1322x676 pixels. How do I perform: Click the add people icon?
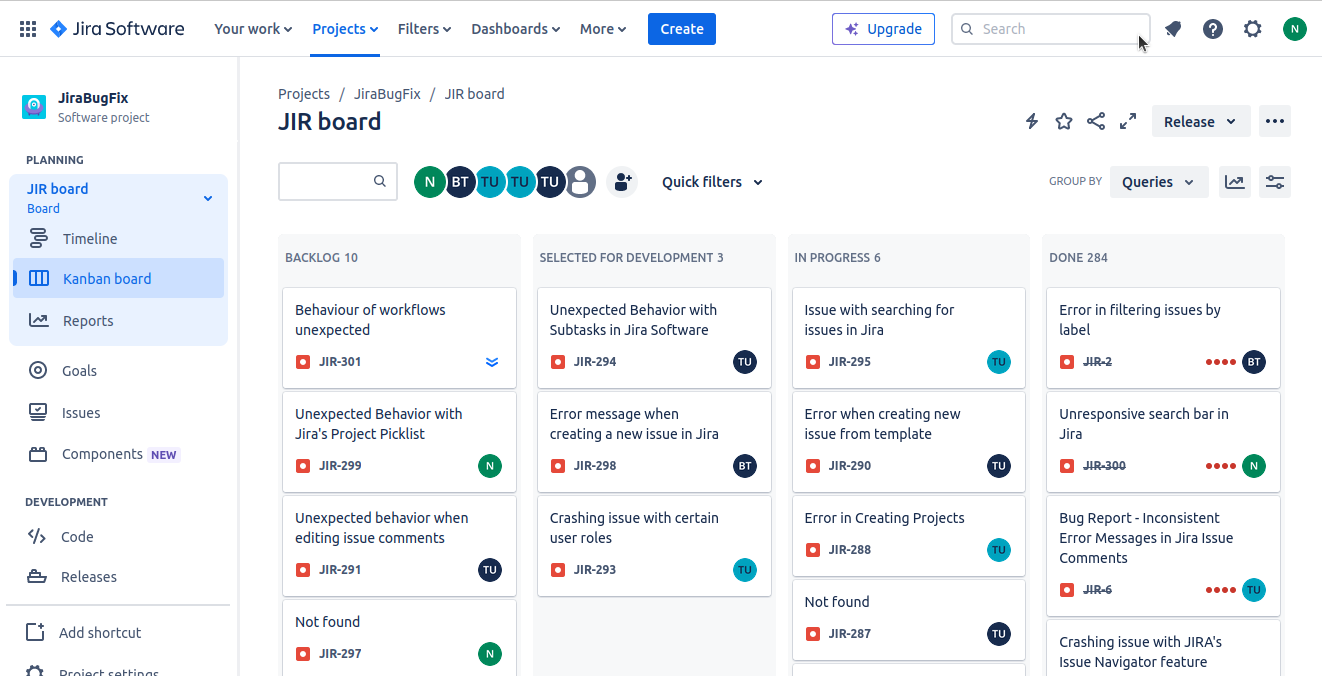(x=622, y=182)
